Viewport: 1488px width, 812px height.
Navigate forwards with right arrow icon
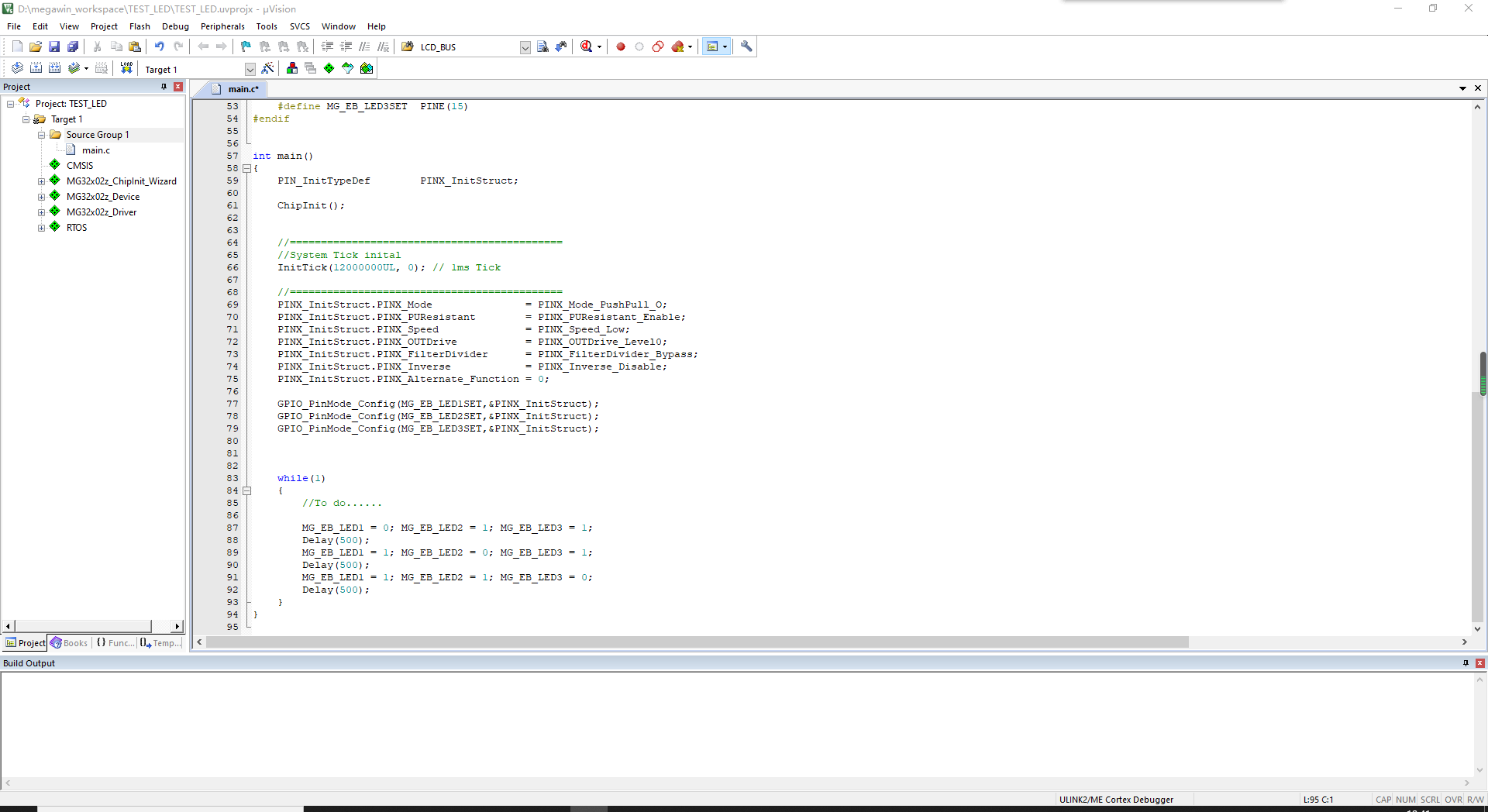222,46
